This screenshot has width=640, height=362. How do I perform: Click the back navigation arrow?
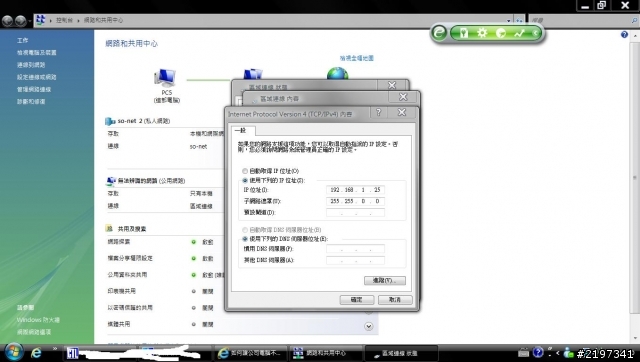pyautogui.click(x=7, y=20)
